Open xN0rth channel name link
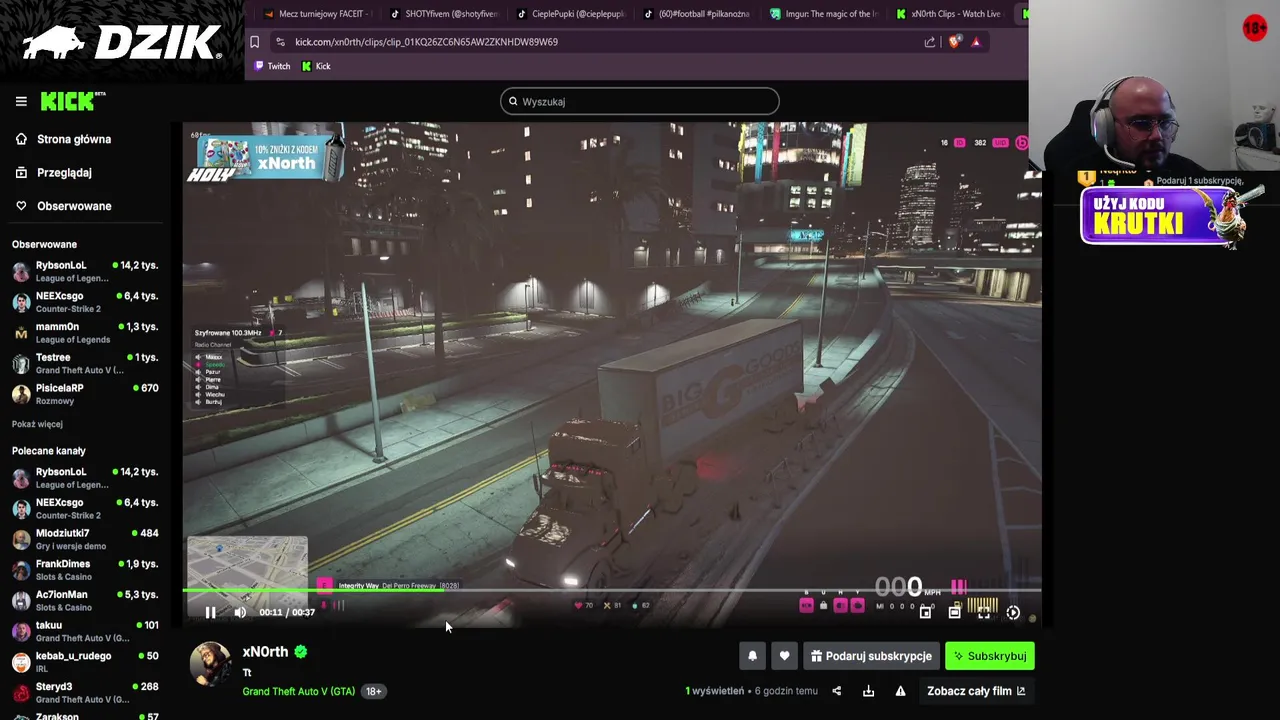The image size is (1280, 720). pyautogui.click(x=265, y=651)
